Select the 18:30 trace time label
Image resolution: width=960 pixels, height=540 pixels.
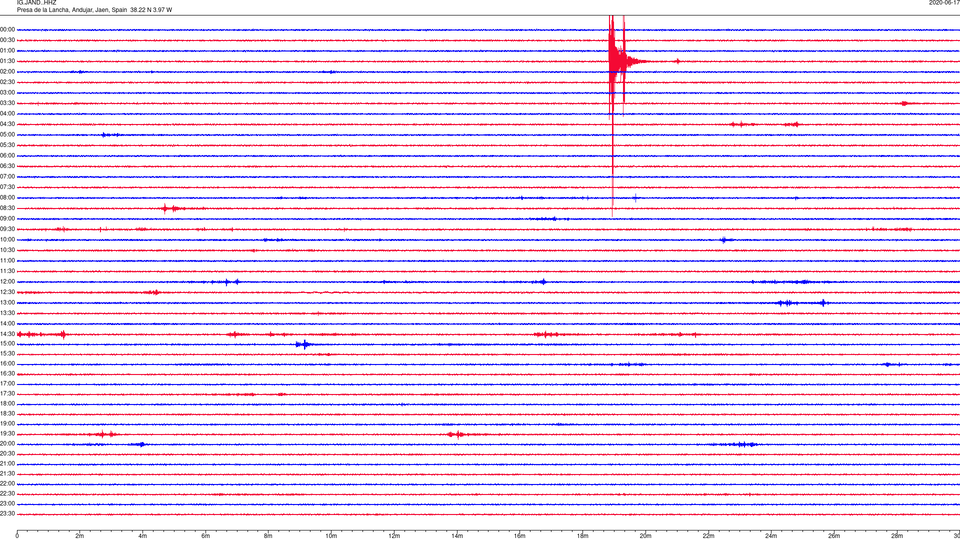pos(7,414)
